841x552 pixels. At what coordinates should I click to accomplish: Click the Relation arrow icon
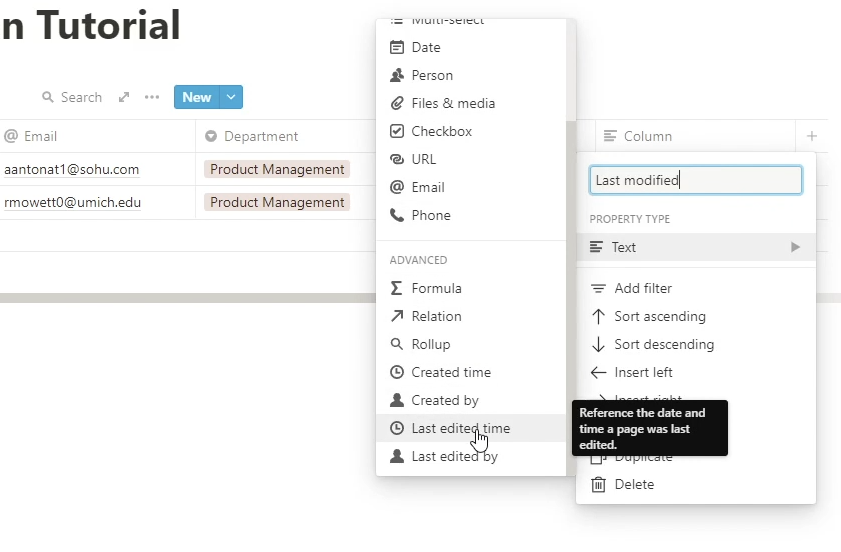pos(397,316)
